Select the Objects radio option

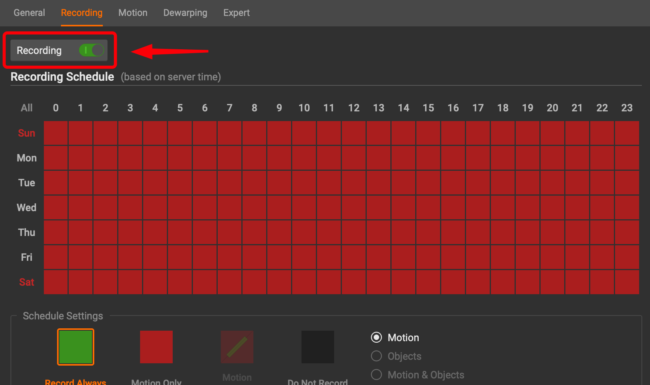[x=376, y=356]
